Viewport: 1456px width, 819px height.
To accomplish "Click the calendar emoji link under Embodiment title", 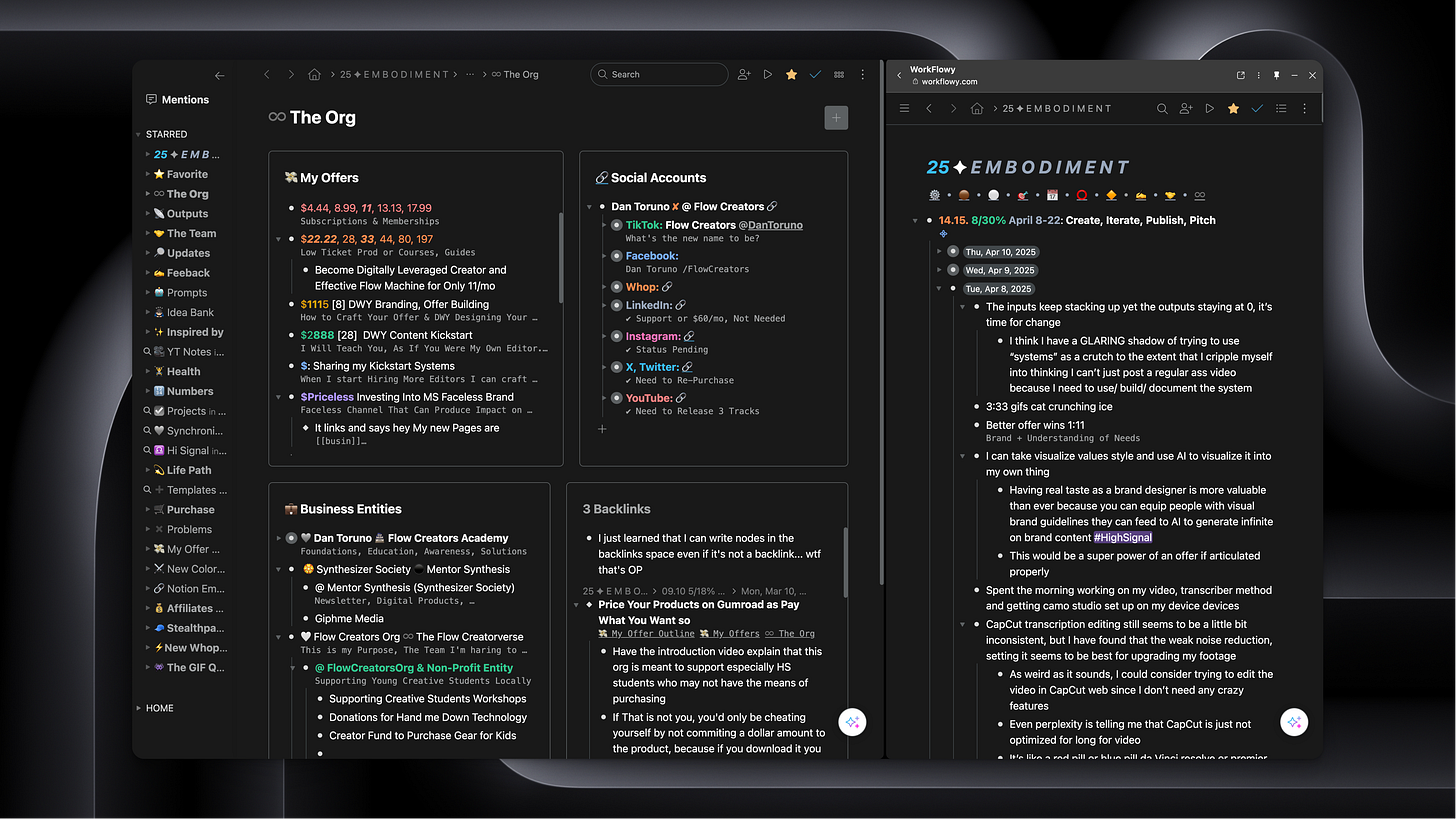I will point(1052,195).
